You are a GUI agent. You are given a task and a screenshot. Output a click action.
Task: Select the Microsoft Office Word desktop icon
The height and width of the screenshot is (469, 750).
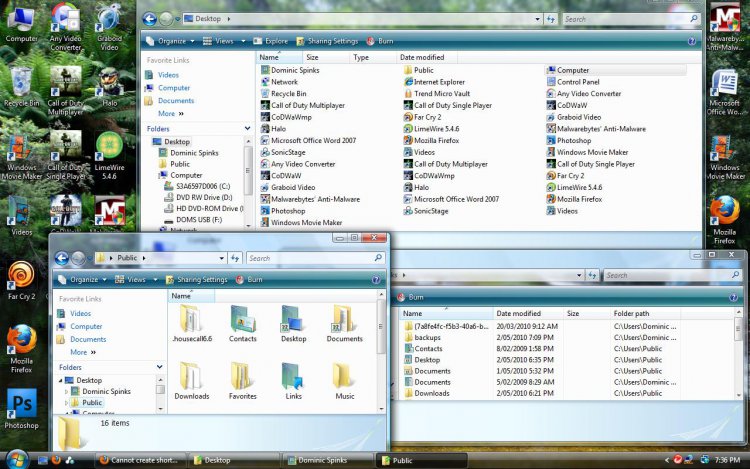(725, 92)
